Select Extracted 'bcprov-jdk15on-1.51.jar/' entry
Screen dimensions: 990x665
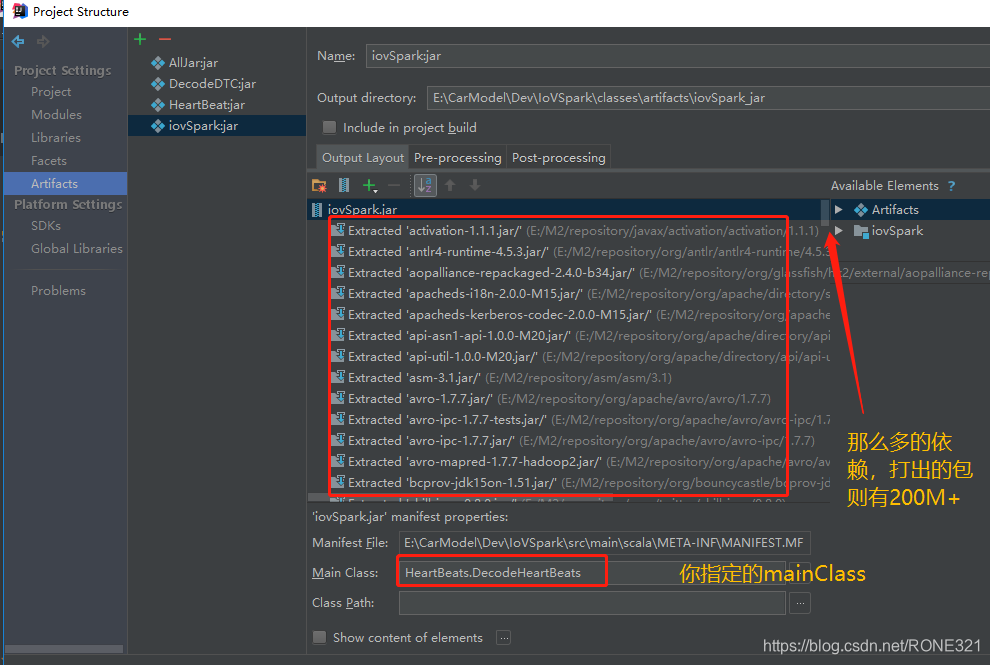coord(579,482)
